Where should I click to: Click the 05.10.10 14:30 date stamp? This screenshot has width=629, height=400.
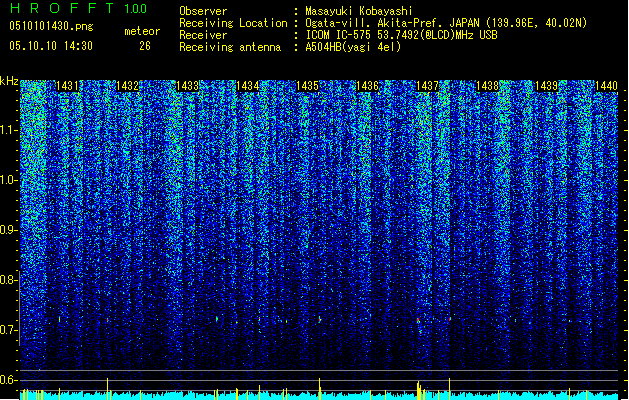click(51, 46)
